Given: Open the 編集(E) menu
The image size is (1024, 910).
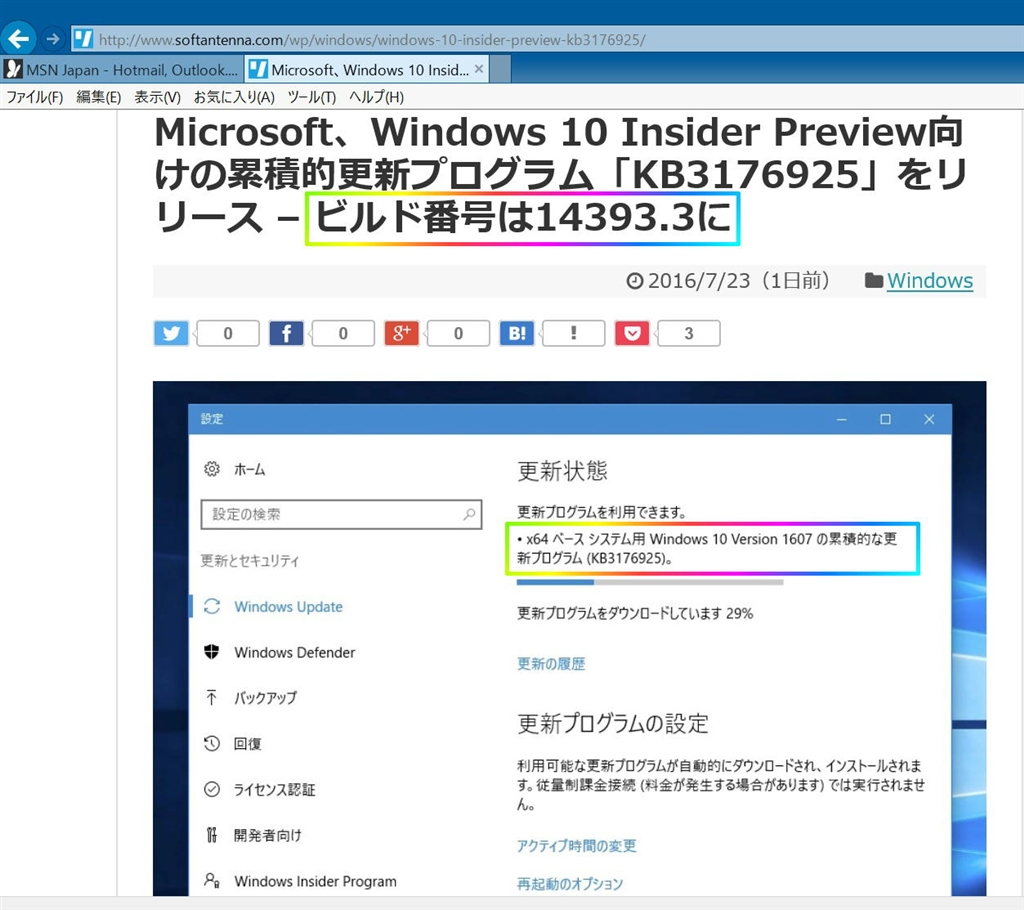Looking at the screenshot, I should [99, 97].
